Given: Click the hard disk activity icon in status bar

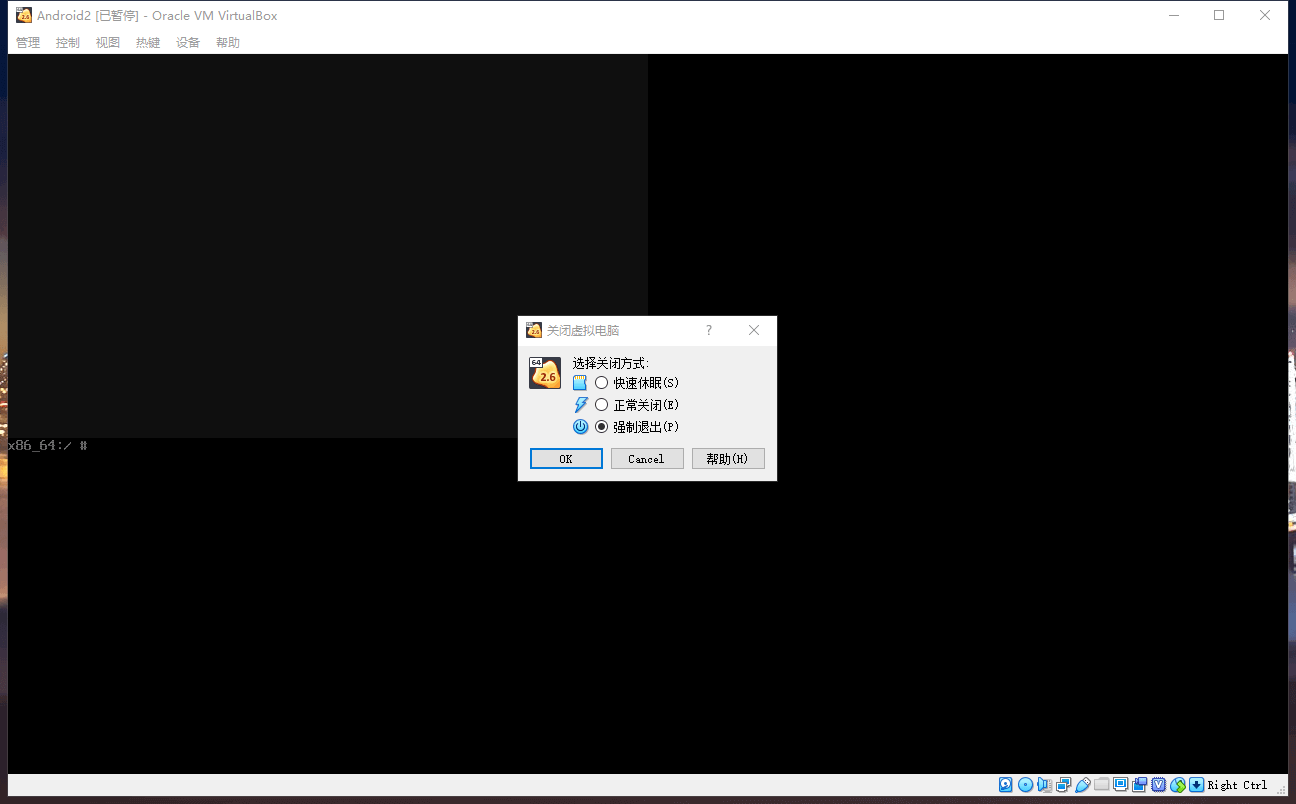Looking at the screenshot, I should pos(1006,785).
